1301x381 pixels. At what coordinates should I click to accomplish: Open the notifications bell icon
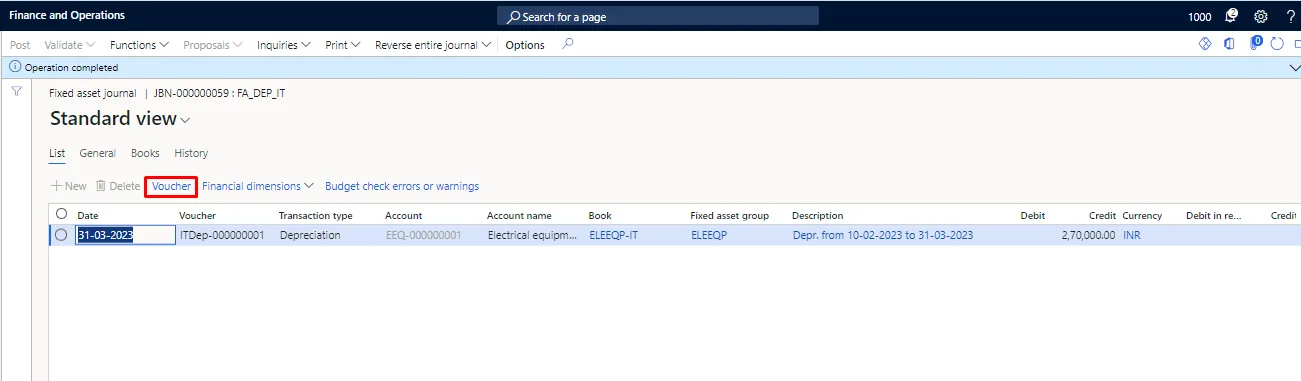(x=1231, y=16)
